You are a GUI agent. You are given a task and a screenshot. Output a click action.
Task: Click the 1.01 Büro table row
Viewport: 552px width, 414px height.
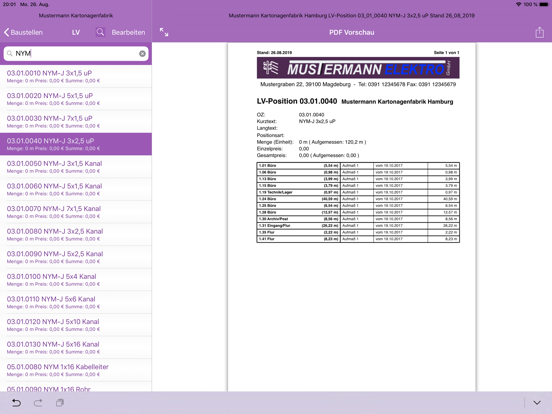358,165
